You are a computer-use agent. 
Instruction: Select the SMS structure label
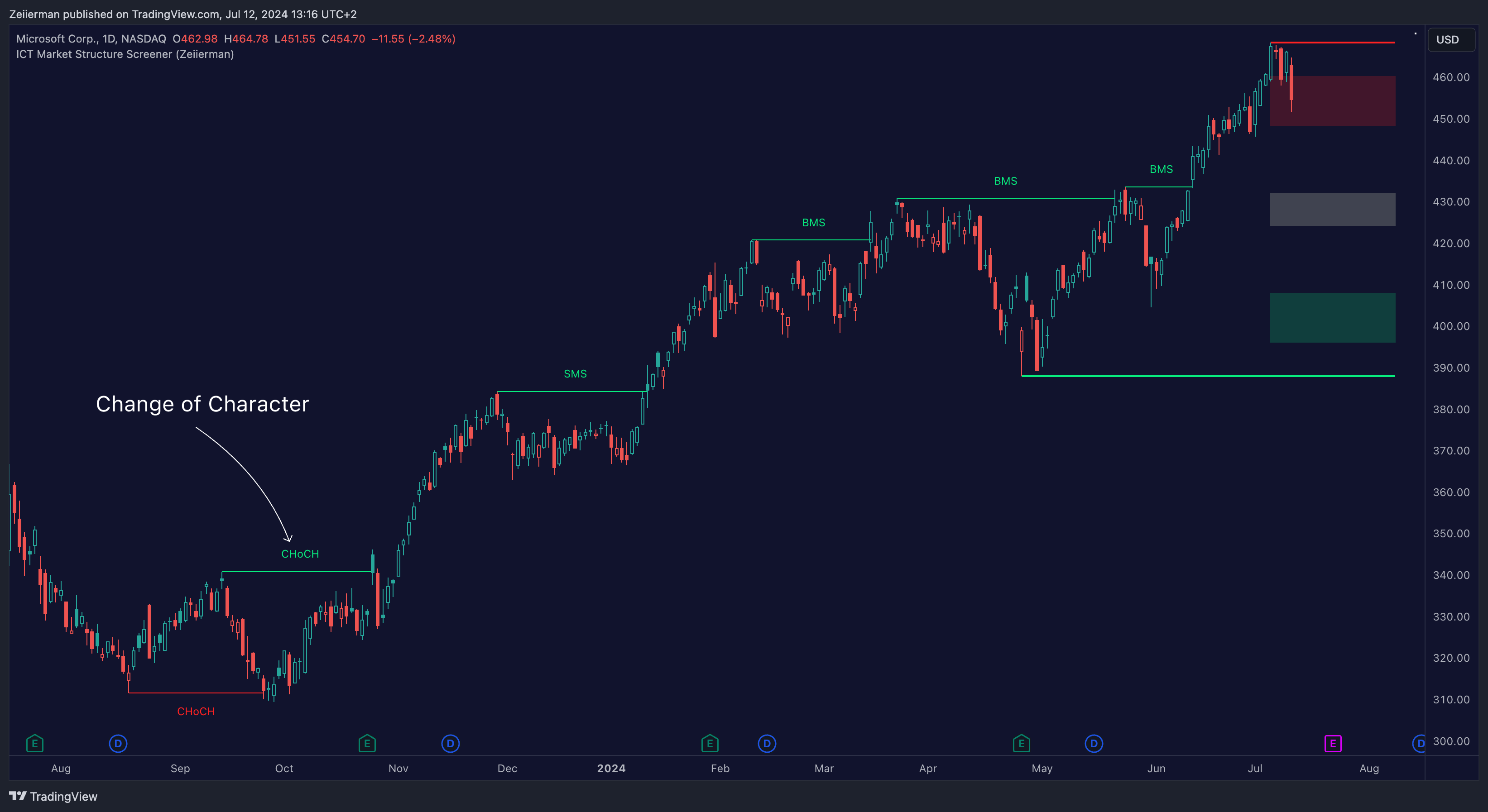[575, 374]
